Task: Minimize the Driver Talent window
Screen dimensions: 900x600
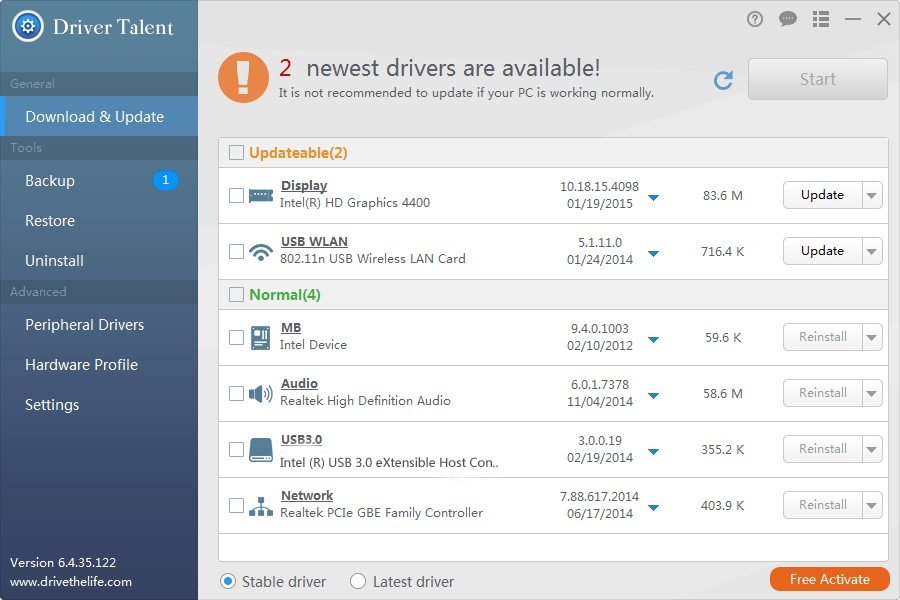Action: pos(853,20)
